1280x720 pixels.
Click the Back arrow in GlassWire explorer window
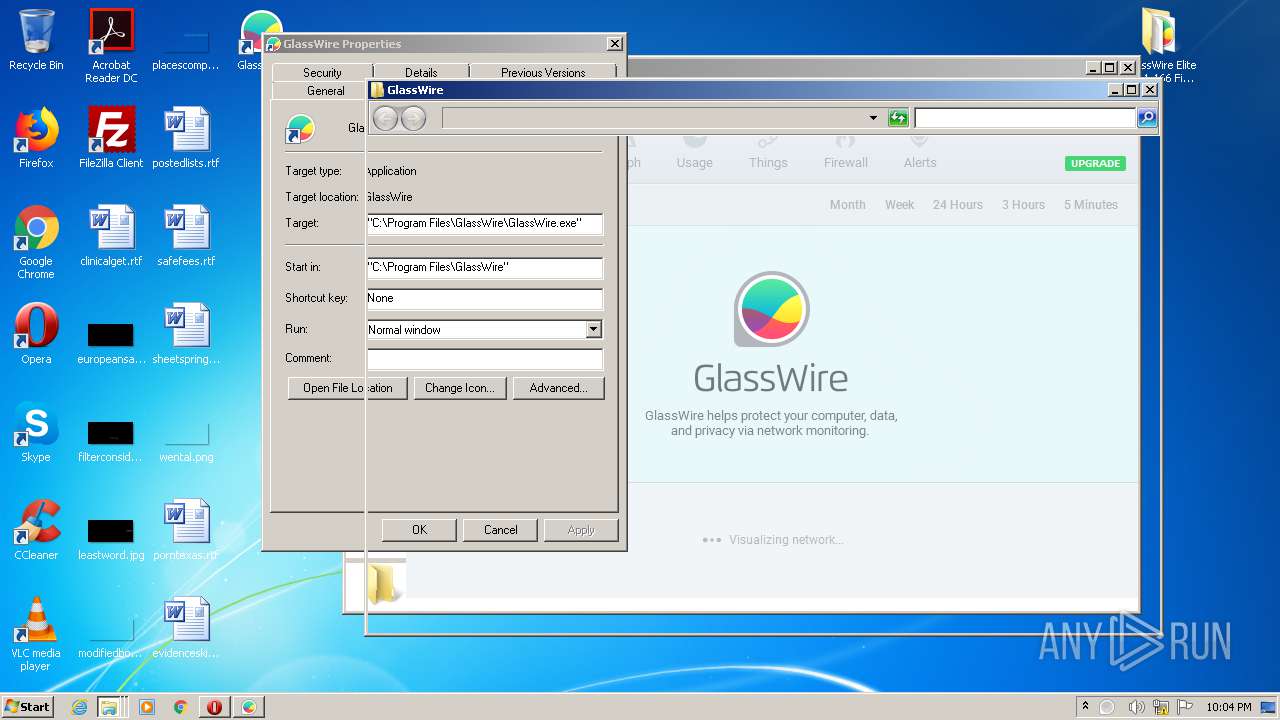385,118
